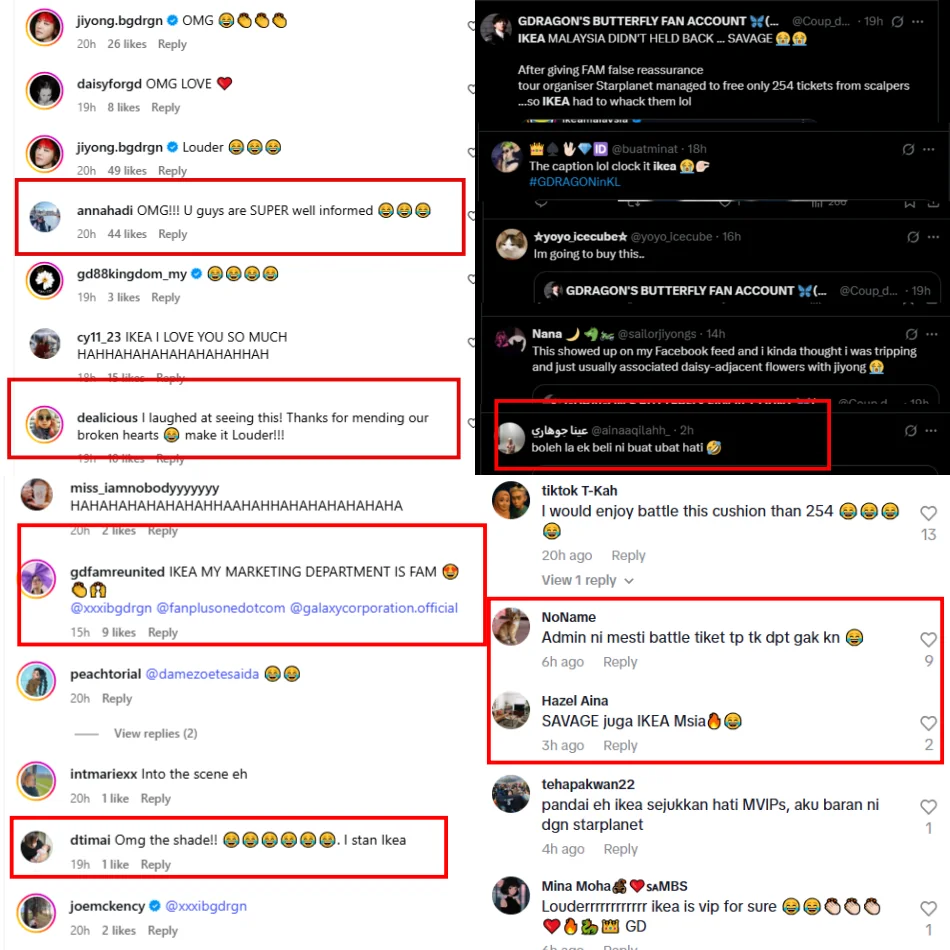Viewport: 950px width, 950px height.
Task: Like Mina Moha's Louder comment
Action: click(x=928, y=908)
